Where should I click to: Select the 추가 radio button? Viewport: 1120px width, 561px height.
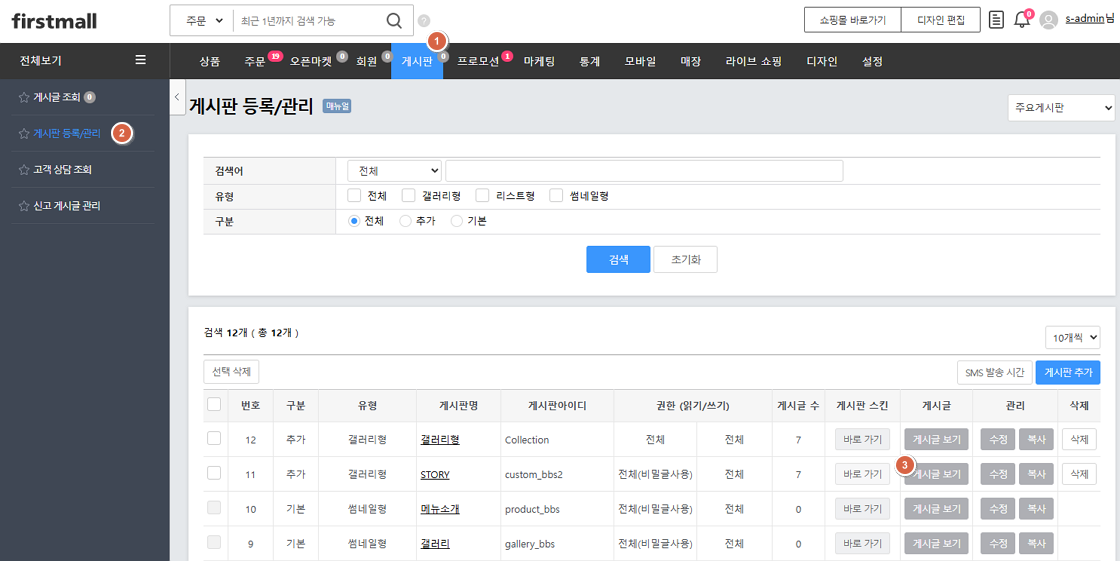(x=405, y=221)
